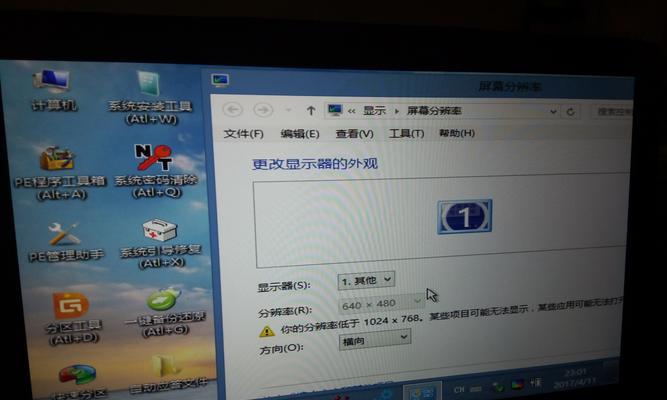Open the 方向(O) dropdown showing 横向
Image resolution: width=667 pixels, height=400 pixels.
[375, 340]
